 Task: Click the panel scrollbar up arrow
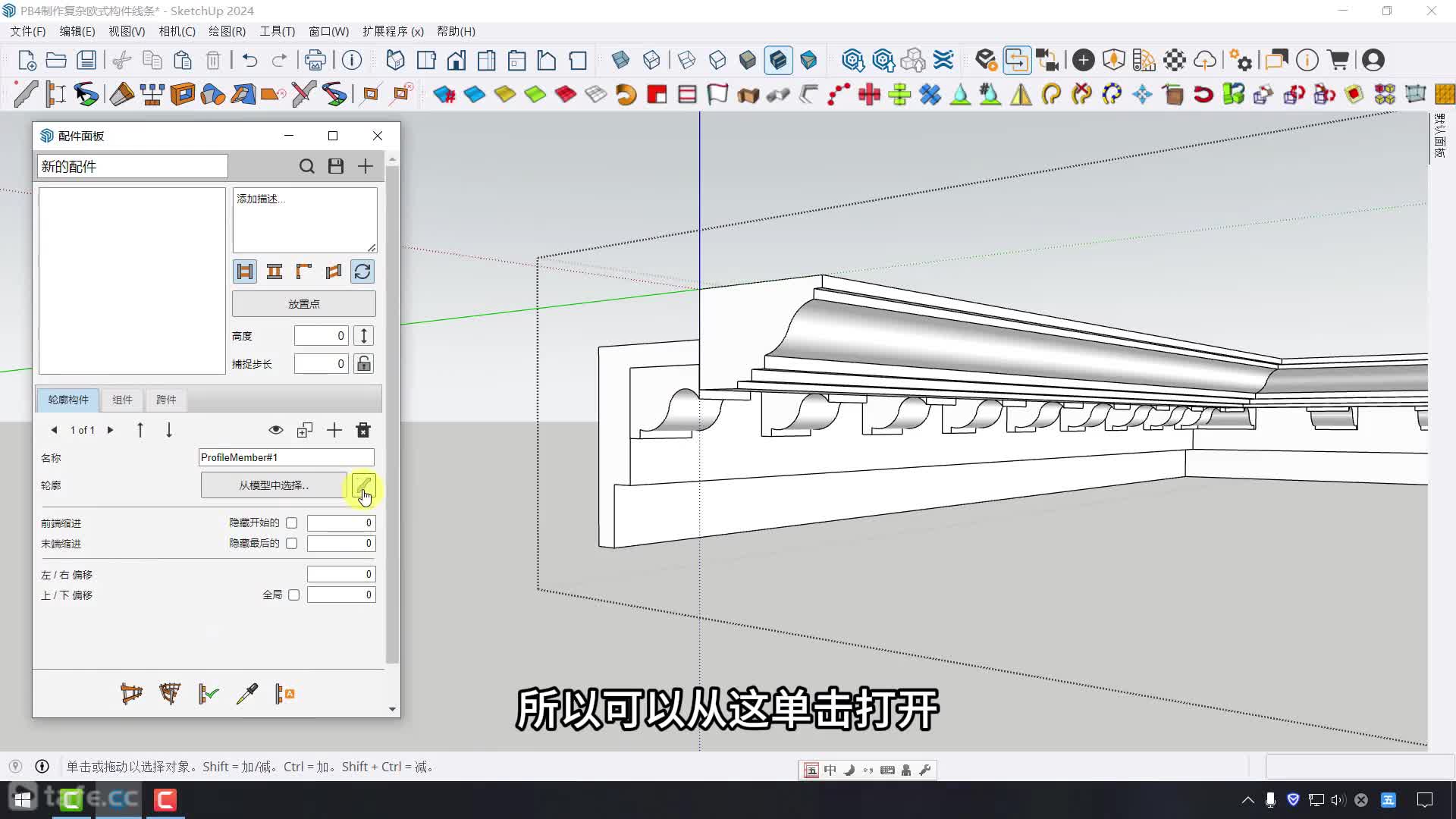(392, 159)
